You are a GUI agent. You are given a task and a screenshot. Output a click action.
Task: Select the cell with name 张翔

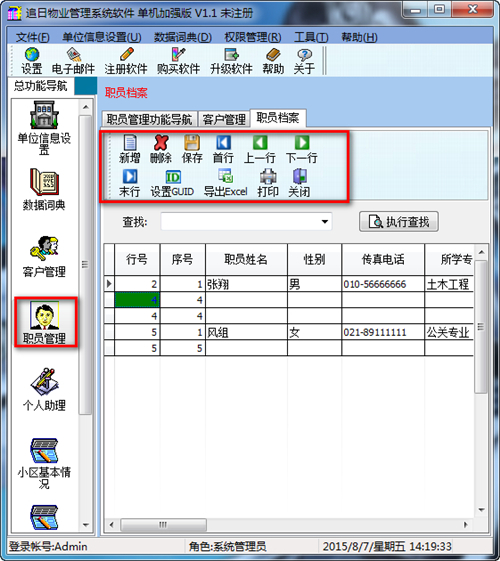click(x=246, y=284)
